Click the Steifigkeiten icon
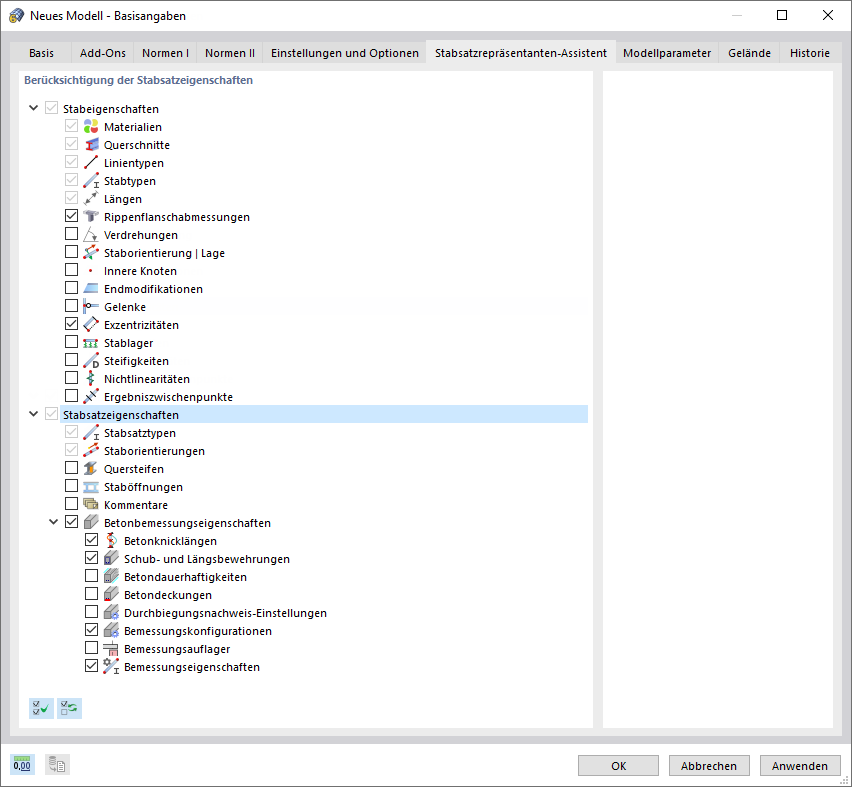 click(x=91, y=360)
